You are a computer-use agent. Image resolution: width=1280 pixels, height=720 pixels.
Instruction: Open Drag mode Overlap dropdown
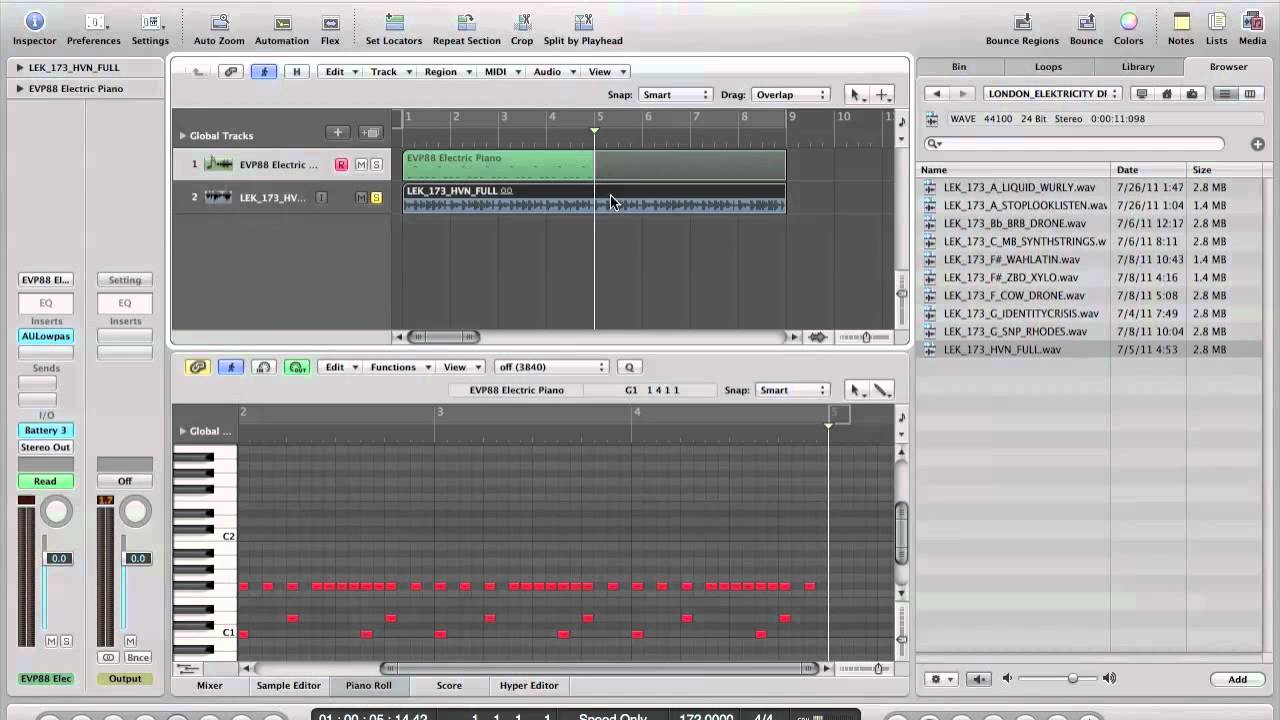pyautogui.click(x=790, y=95)
